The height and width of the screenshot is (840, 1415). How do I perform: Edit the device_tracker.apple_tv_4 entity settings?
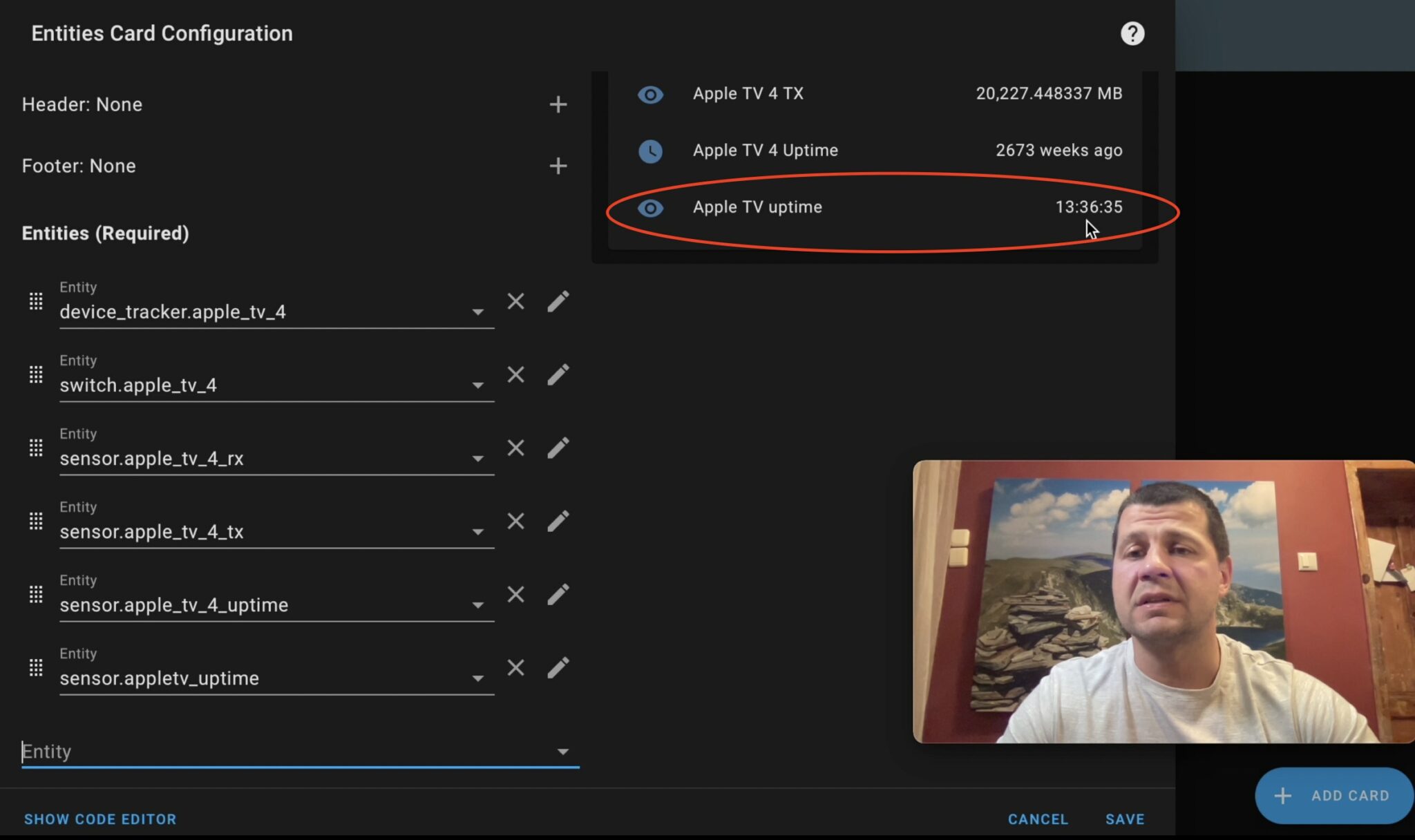[558, 300]
